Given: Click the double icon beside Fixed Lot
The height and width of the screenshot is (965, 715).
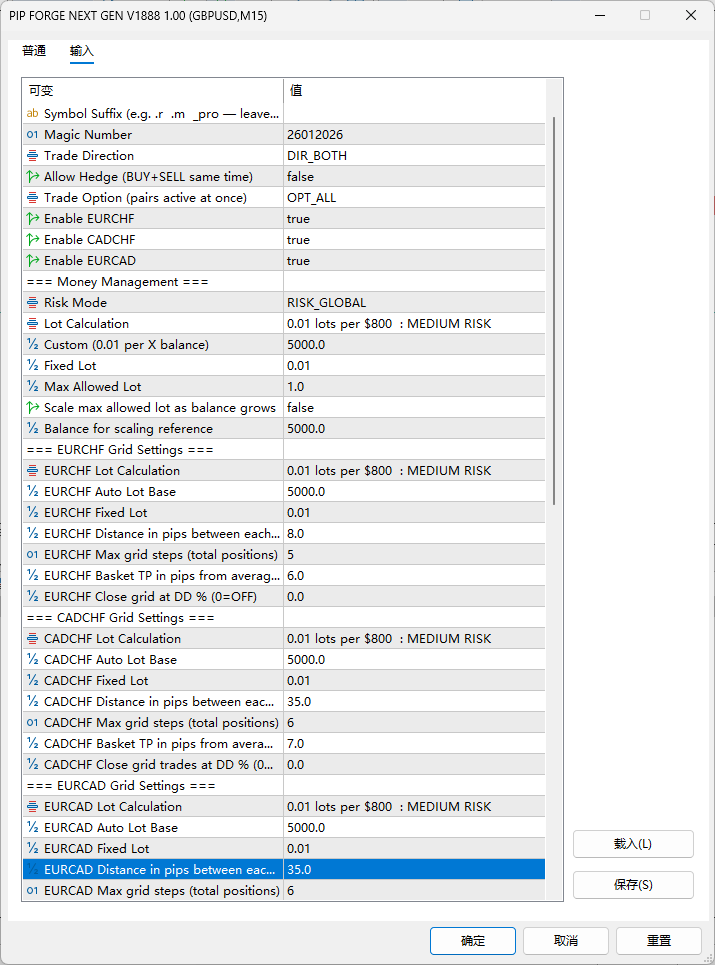Looking at the screenshot, I should coord(33,365).
